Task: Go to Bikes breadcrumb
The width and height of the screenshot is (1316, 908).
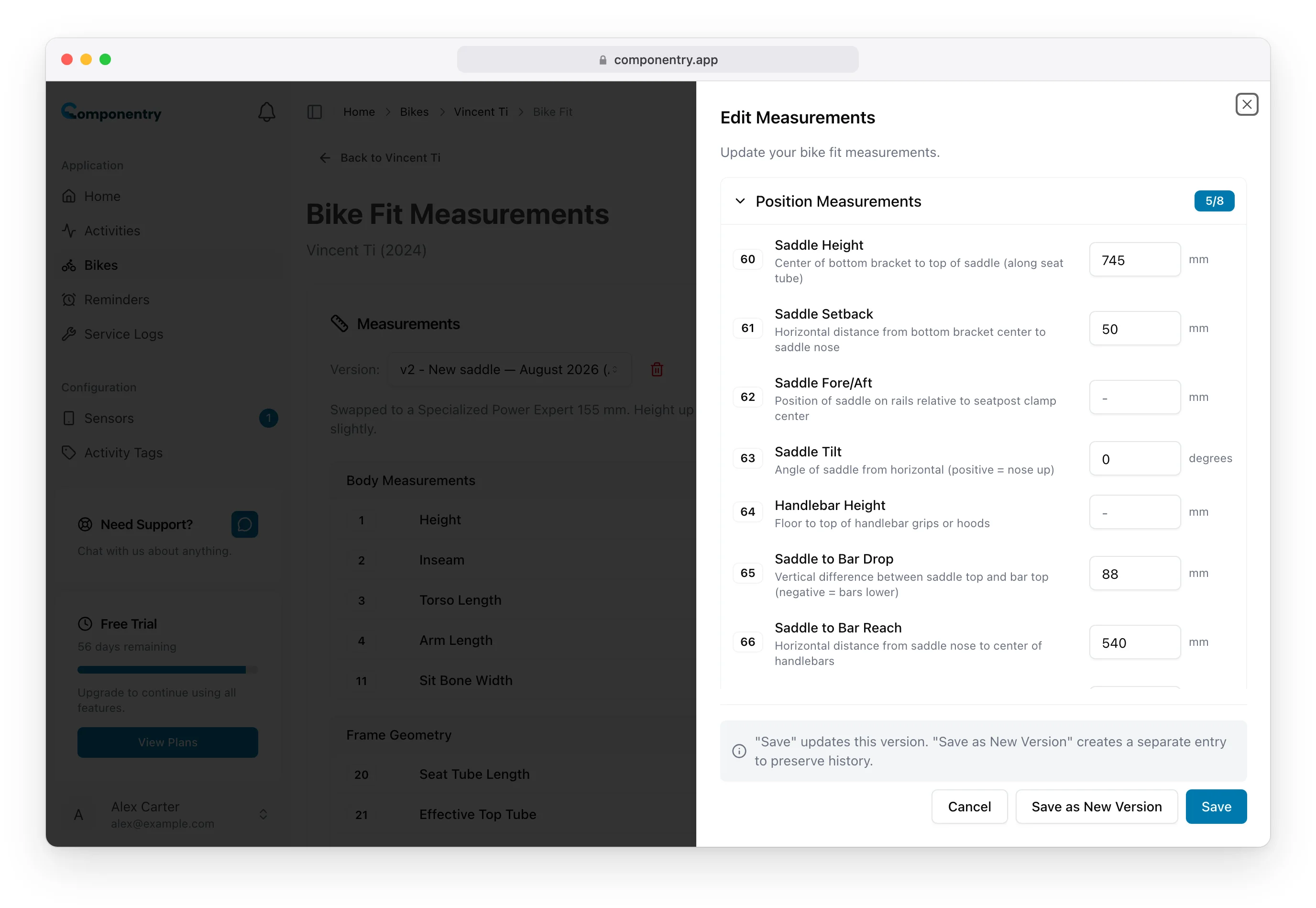Action: 414,112
